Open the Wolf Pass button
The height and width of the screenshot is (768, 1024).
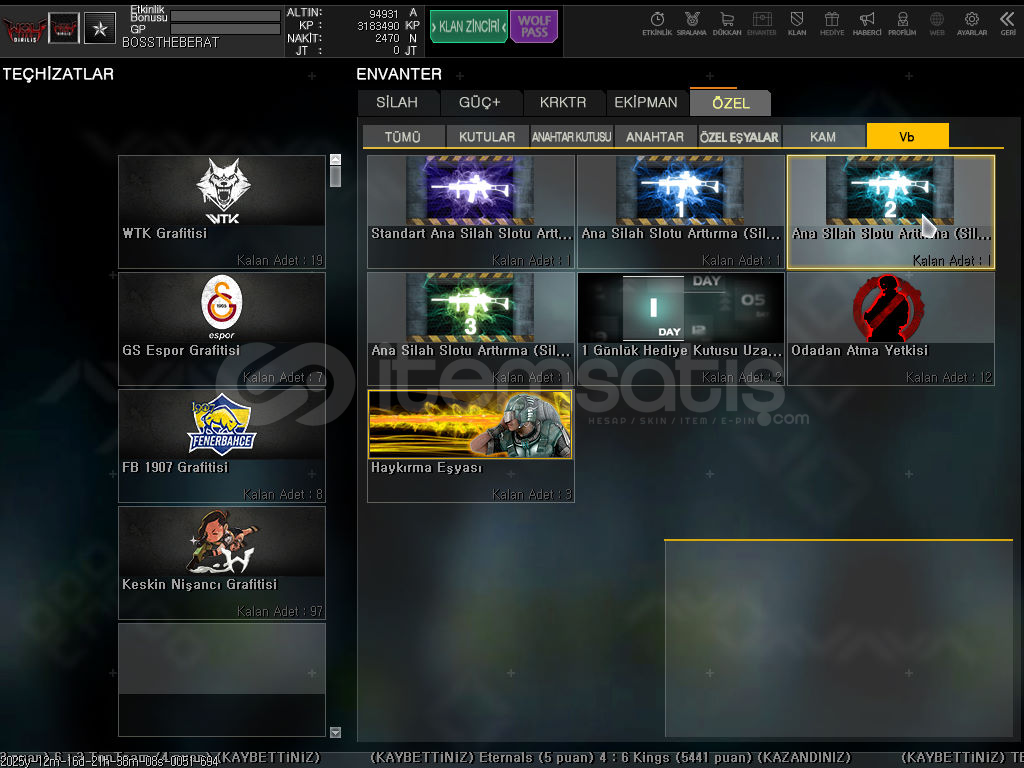point(534,27)
